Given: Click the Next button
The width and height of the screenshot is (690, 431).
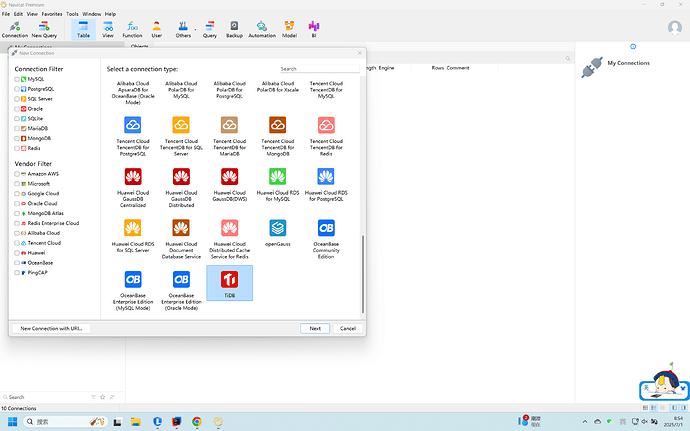Looking at the screenshot, I should point(315,328).
